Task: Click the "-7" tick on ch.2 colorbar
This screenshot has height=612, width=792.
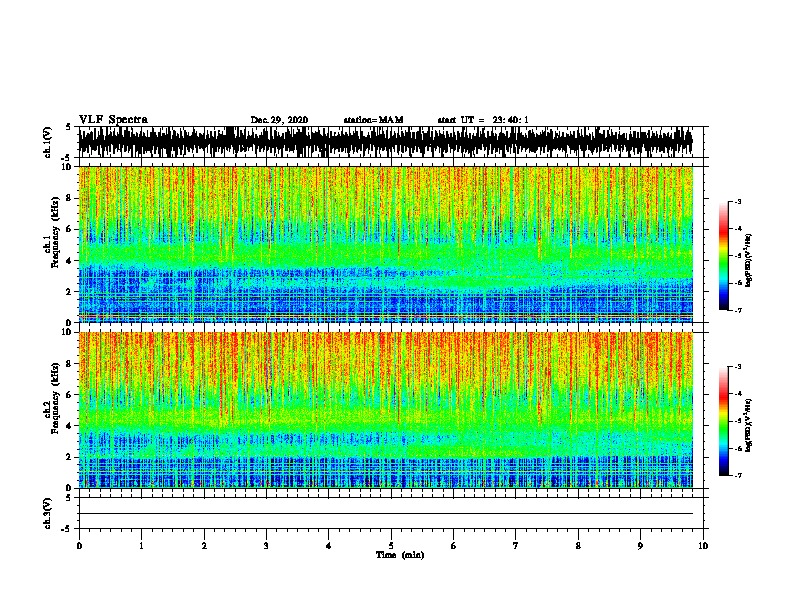Action: (x=738, y=475)
